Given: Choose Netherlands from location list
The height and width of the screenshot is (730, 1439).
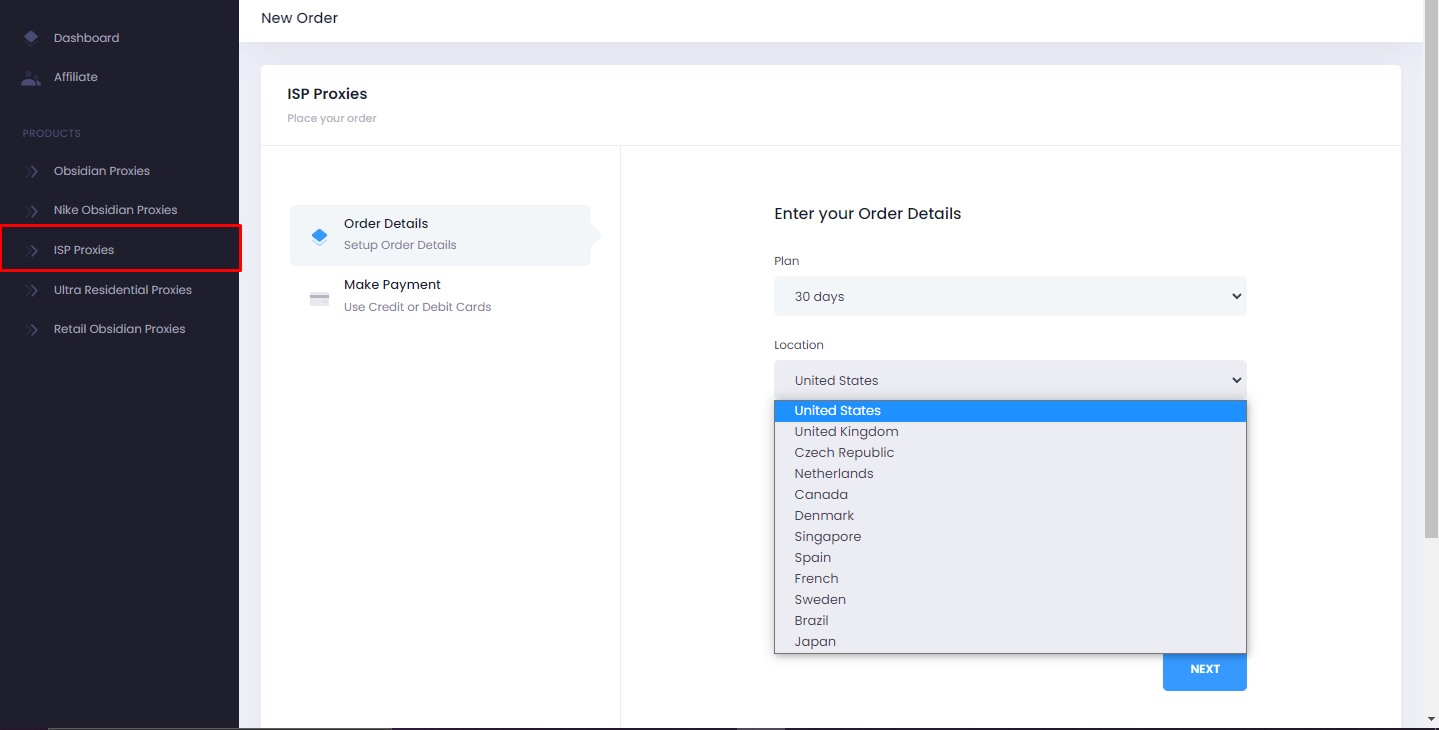Looking at the screenshot, I should [x=1010, y=474].
